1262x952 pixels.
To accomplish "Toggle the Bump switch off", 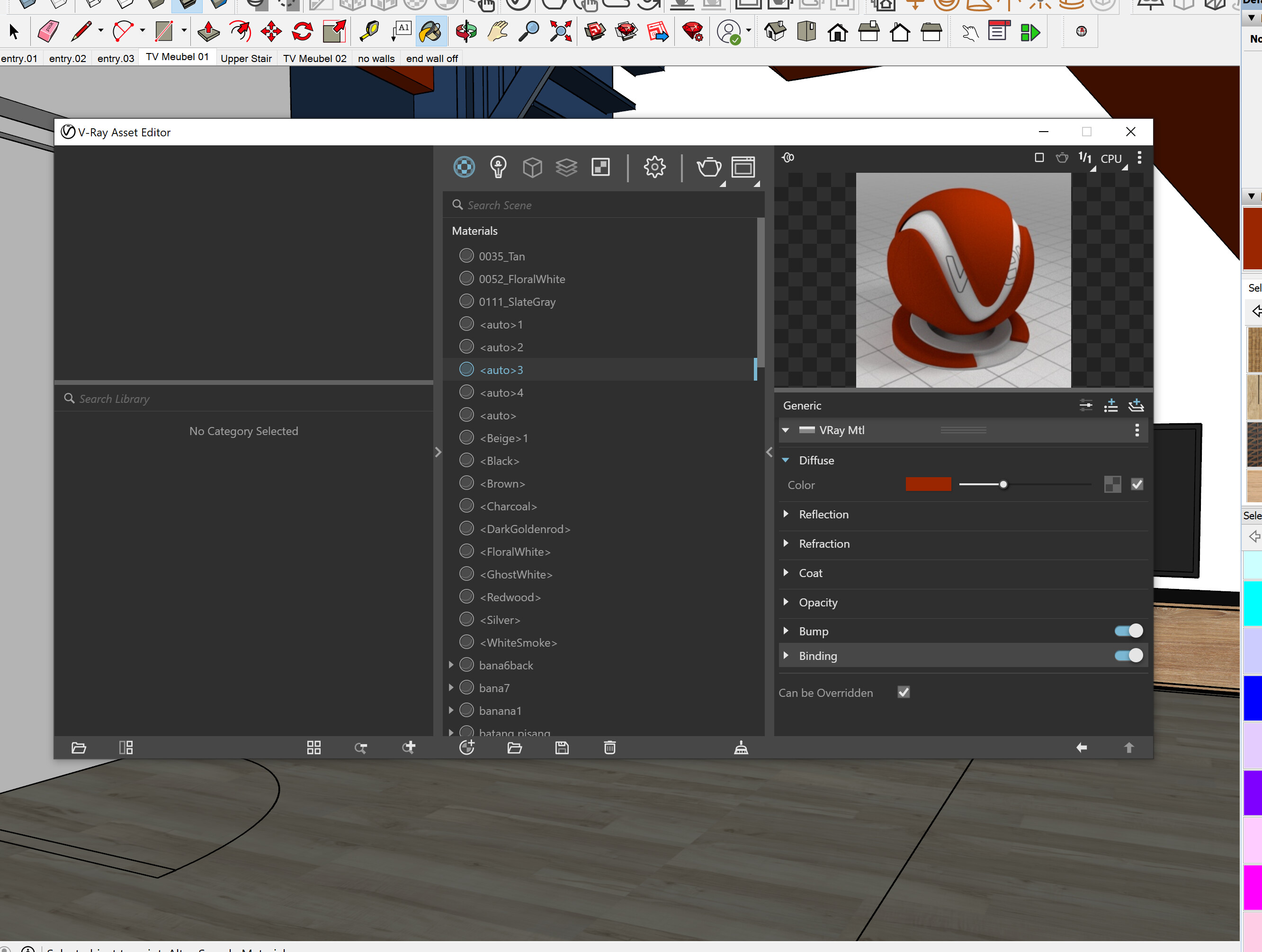I will (x=1128, y=631).
